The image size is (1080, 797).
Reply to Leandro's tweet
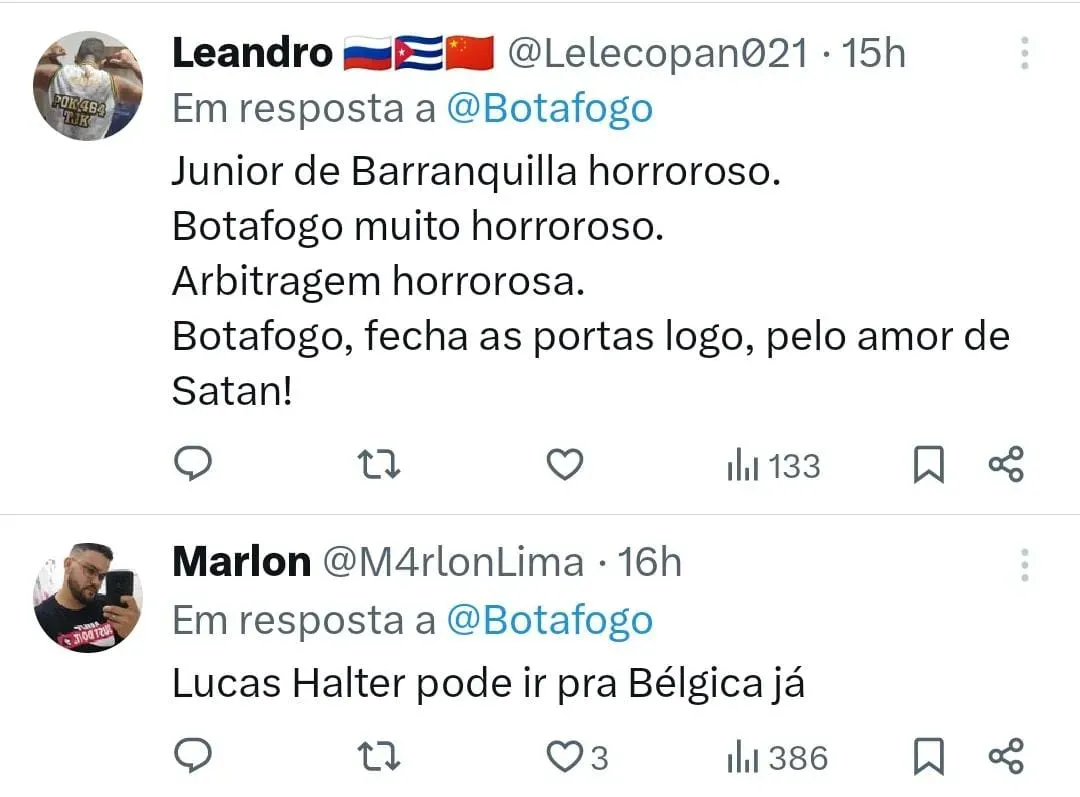click(193, 464)
